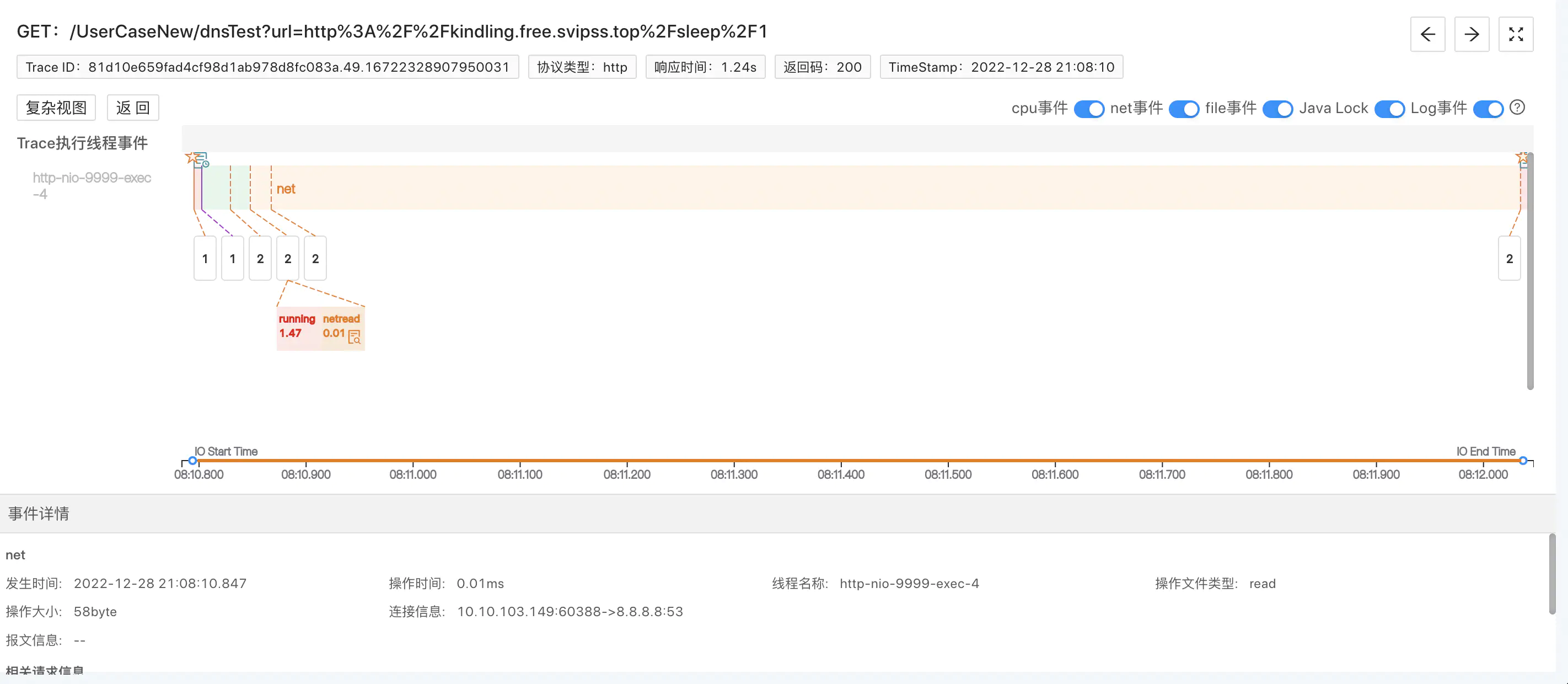The image size is (1568, 684).
Task: Turn off the file事件 toggle
Action: pos(1277,109)
